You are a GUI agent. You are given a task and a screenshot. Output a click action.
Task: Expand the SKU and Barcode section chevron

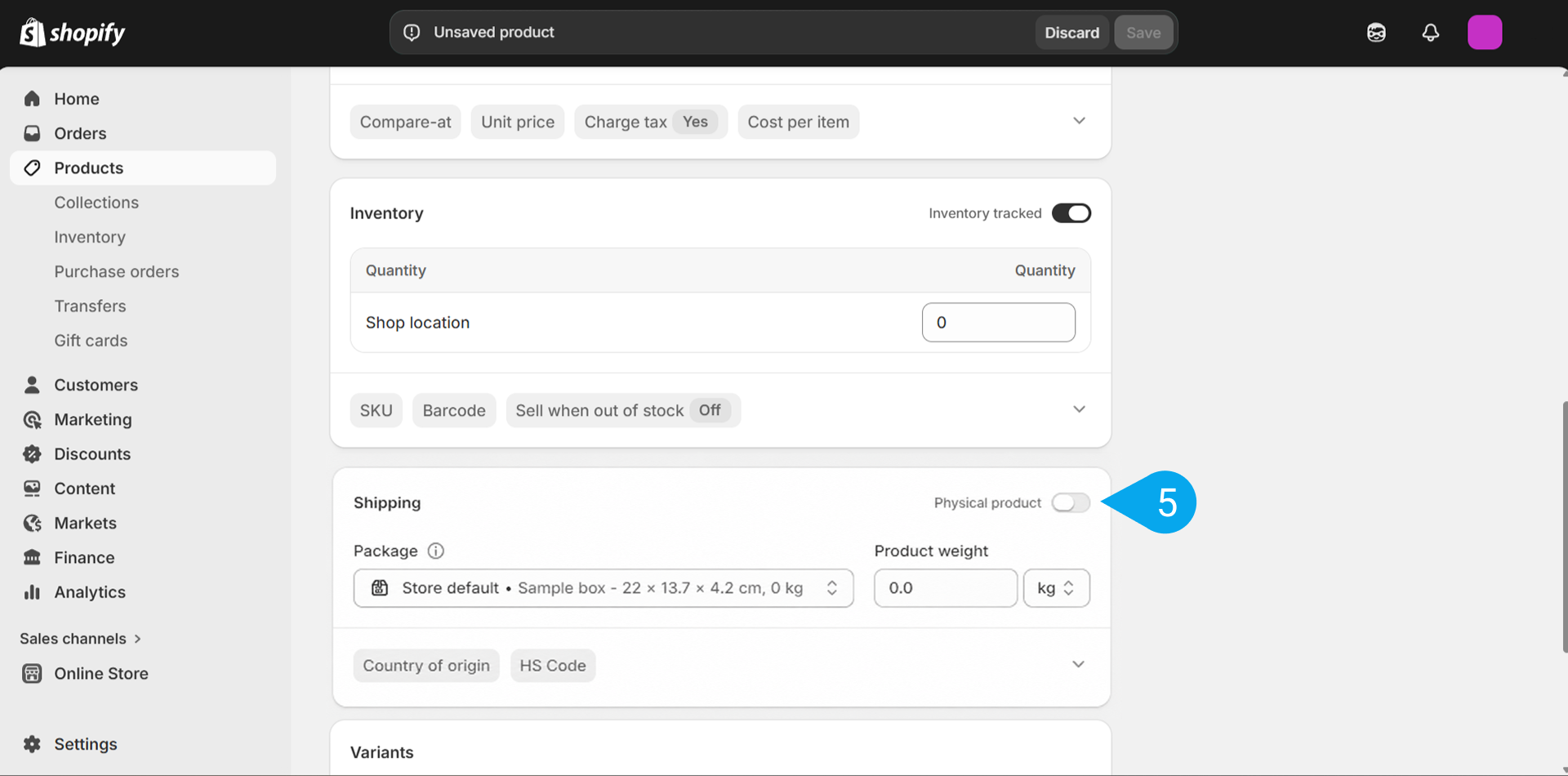(x=1079, y=409)
